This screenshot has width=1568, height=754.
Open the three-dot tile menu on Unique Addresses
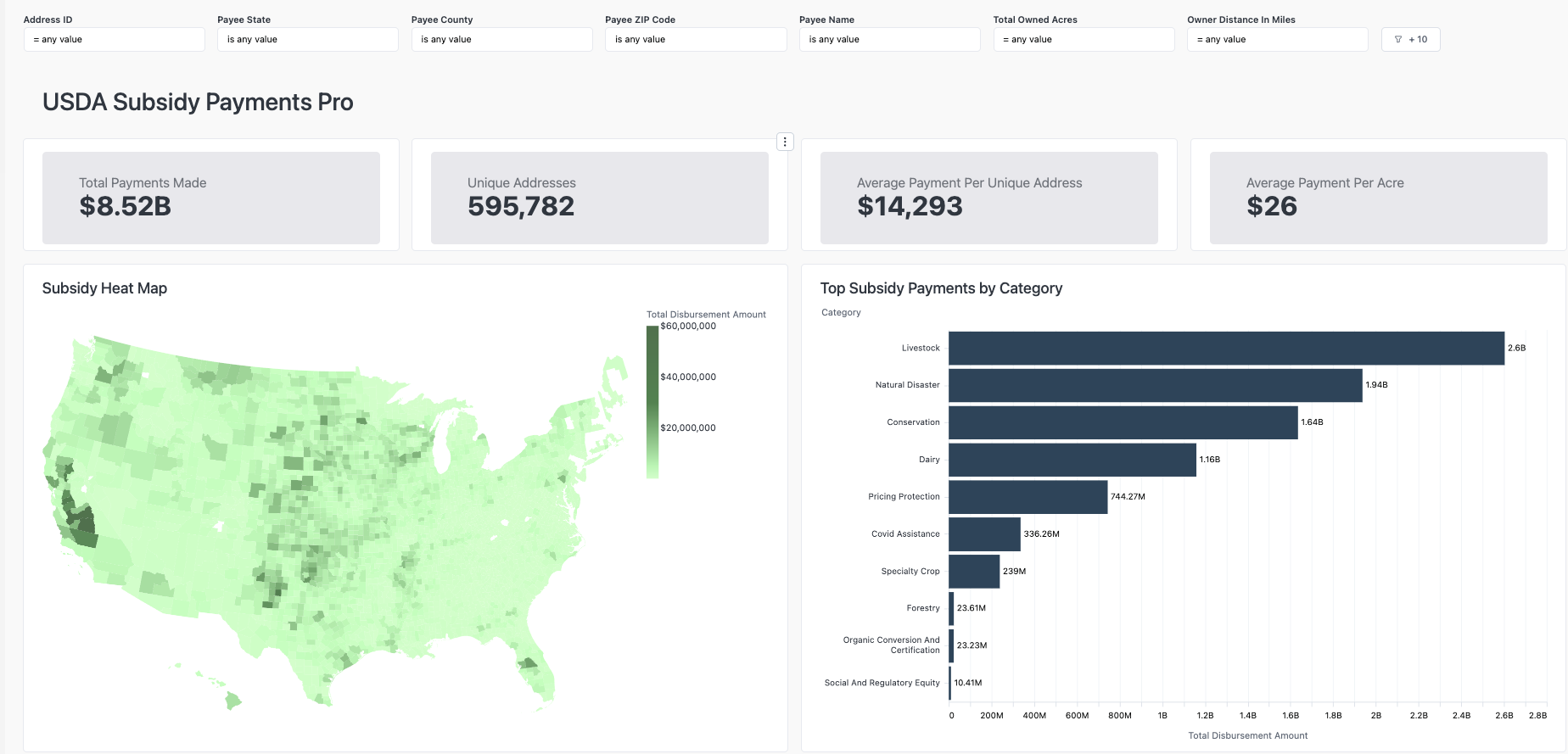point(785,142)
